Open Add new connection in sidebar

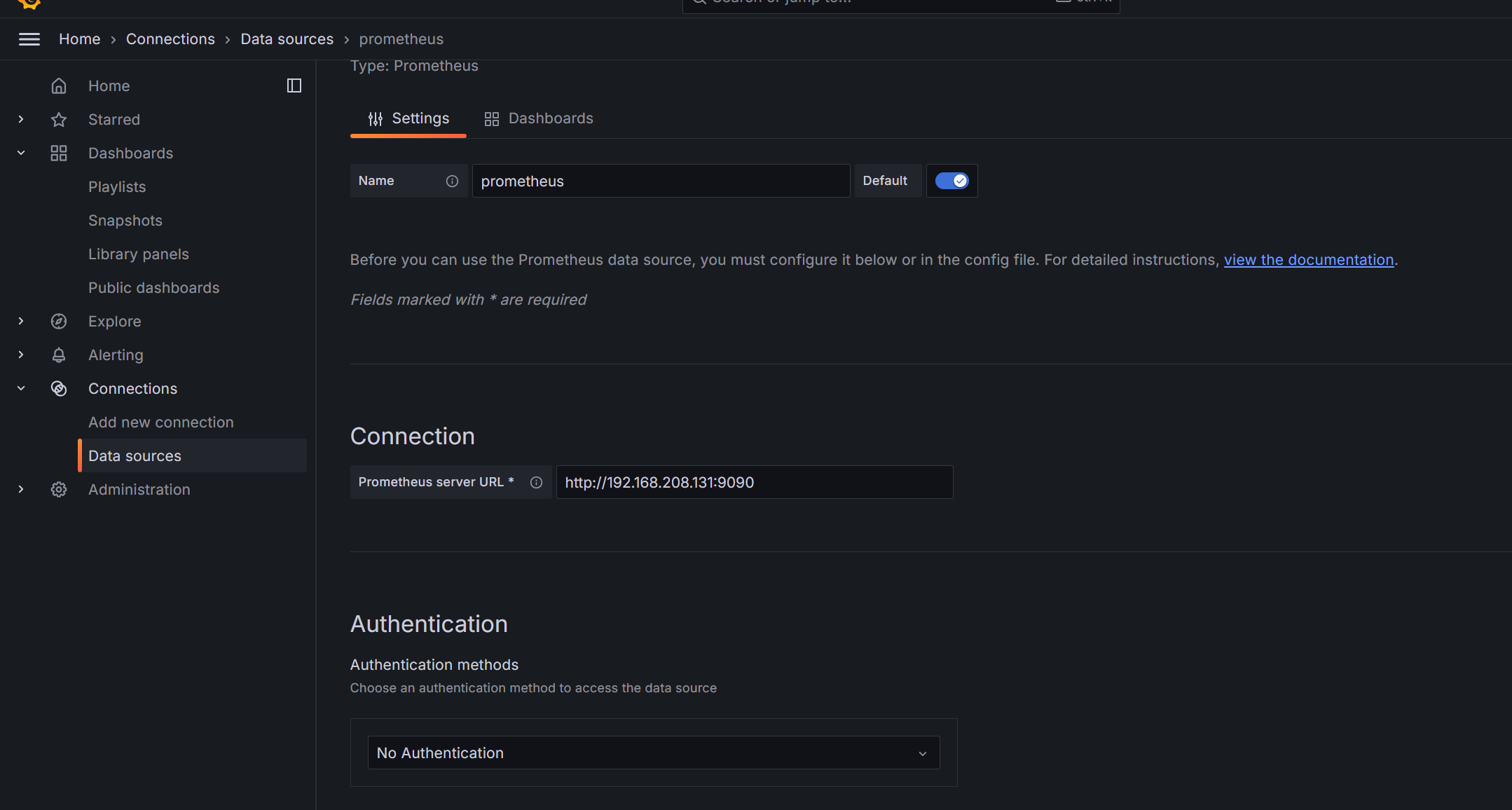[x=160, y=423]
